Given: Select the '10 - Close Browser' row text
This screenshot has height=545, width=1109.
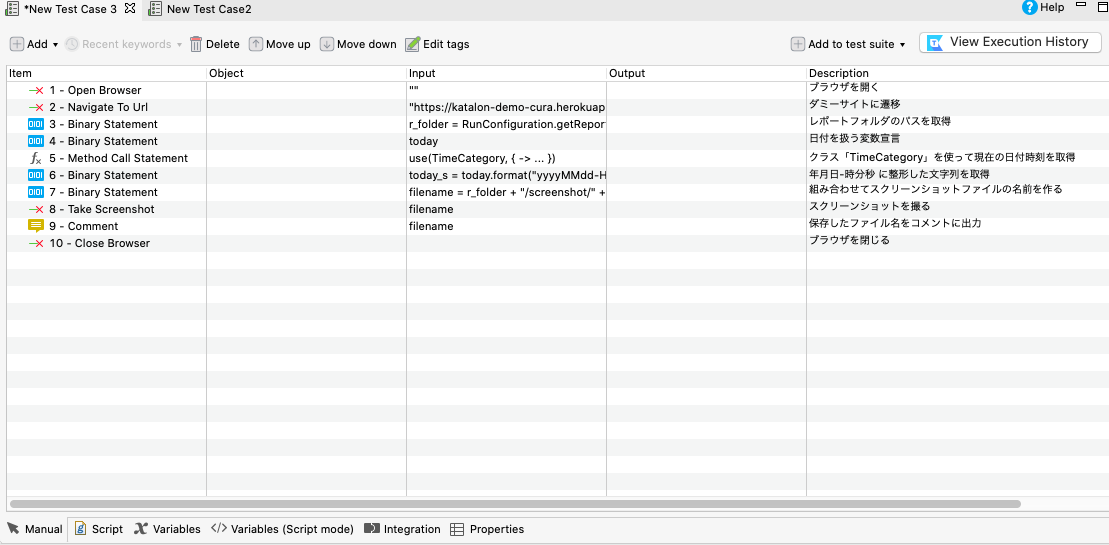Looking at the screenshot, I should [x=100, y=243].
